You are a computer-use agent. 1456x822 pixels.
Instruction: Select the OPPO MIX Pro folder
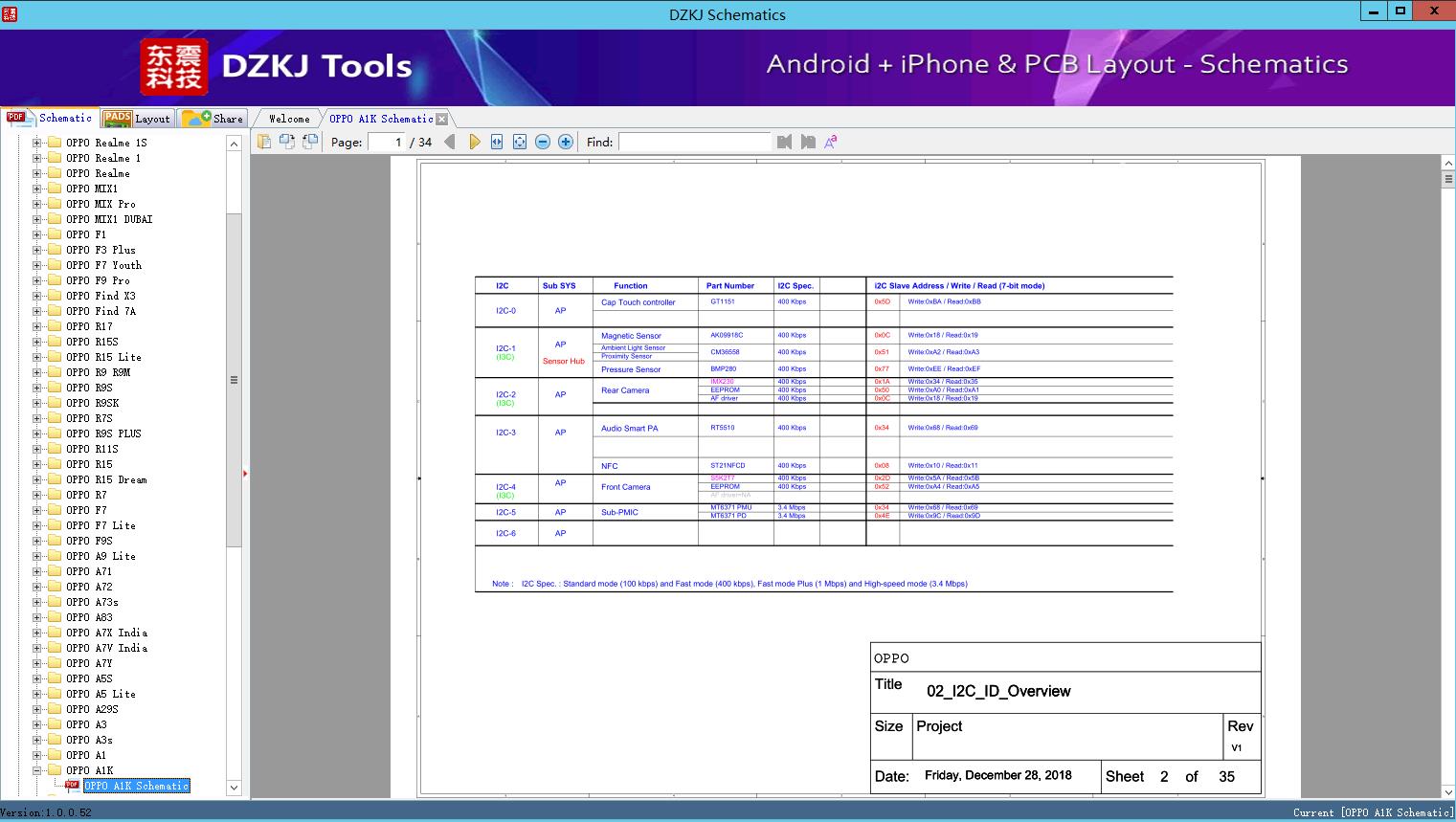(101, 204)
